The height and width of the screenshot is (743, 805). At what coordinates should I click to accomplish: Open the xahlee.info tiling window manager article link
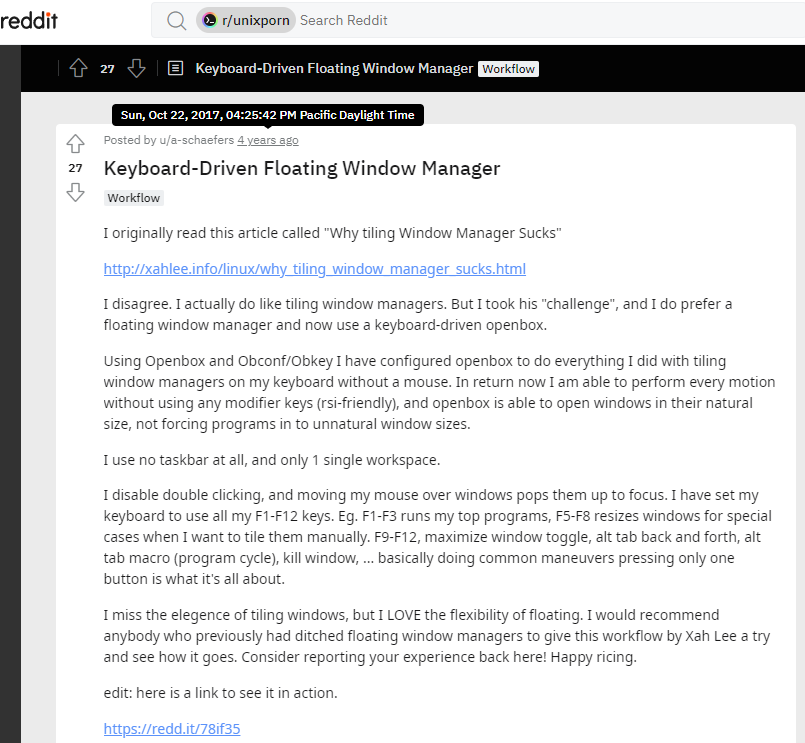[x=314, y=269]
